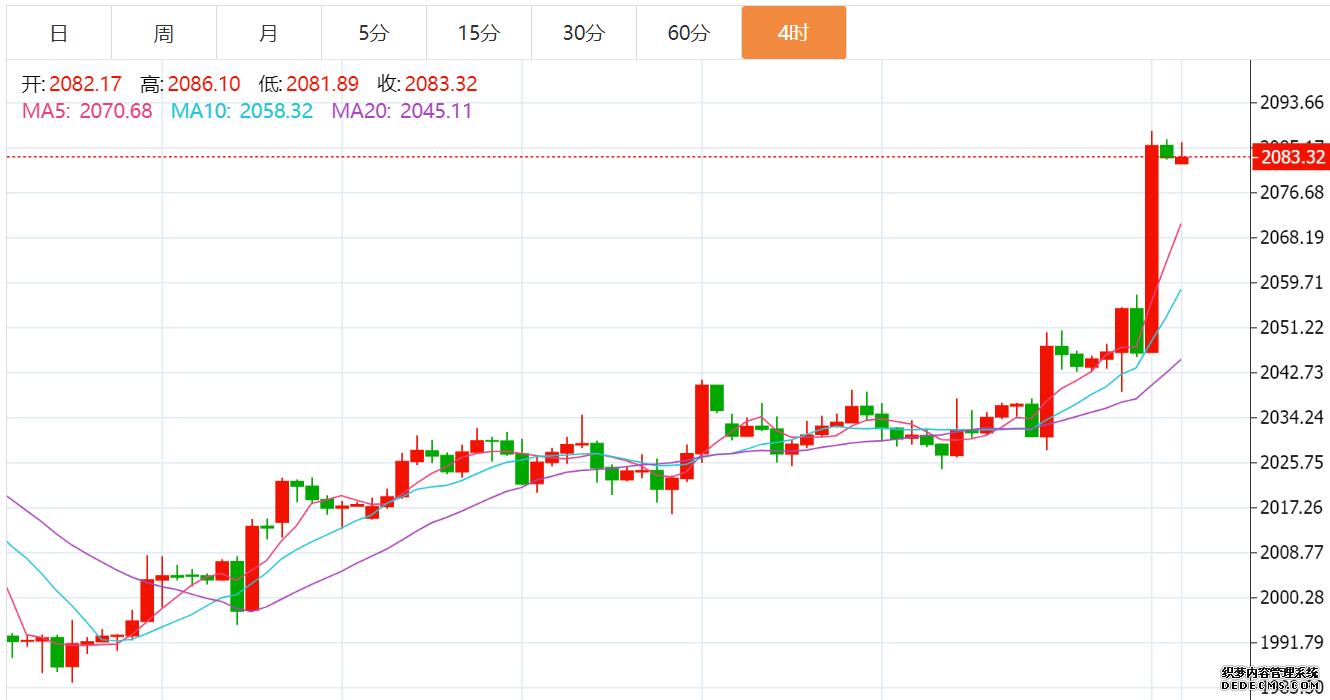Image resolution: width=1330 pixels, height=700 pixels.
Task: Click the 2000.28 price axis label
Action: (1293, 598)
